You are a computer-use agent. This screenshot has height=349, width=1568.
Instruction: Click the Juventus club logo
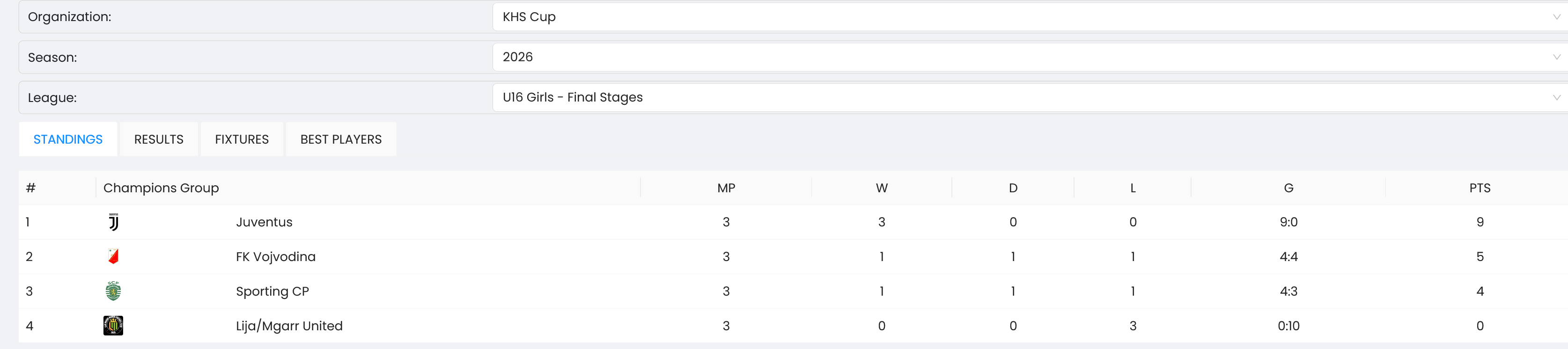pyautogui.click(x=113, y=222)
